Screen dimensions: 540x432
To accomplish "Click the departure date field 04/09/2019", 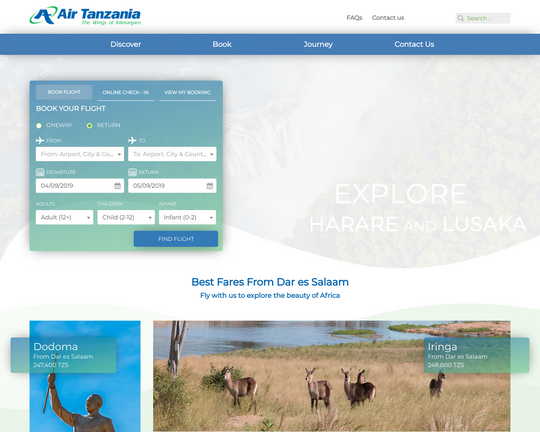I will pos(80,186).
